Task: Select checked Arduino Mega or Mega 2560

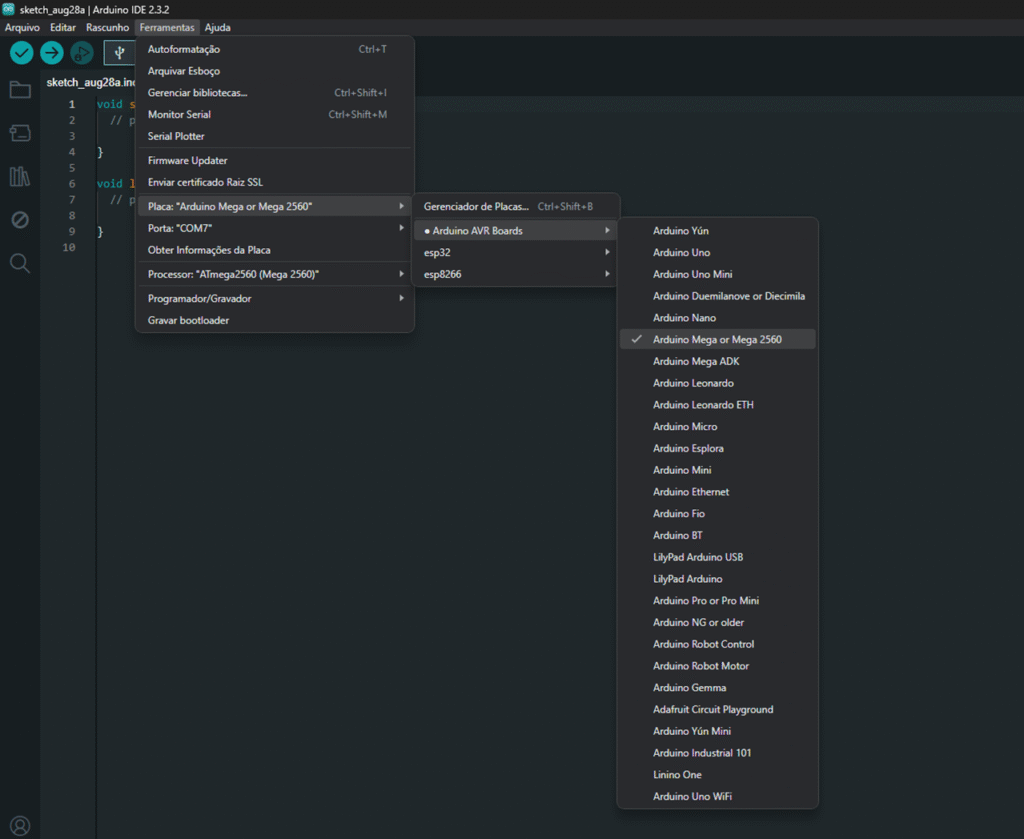Action: (x=718, y=340)
